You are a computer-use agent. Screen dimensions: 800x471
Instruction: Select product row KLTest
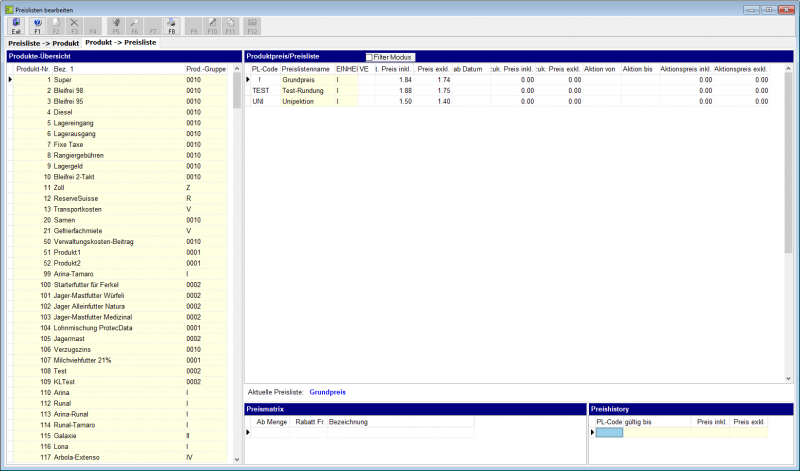pyautogui.click(x=120, y=382)
